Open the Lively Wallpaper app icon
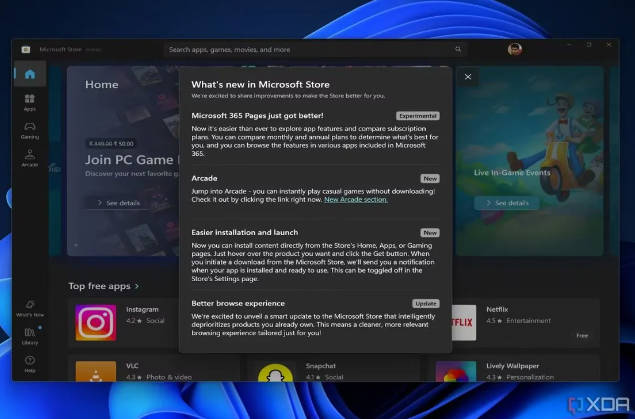635x419 pixels. click(x=456, y=372)
